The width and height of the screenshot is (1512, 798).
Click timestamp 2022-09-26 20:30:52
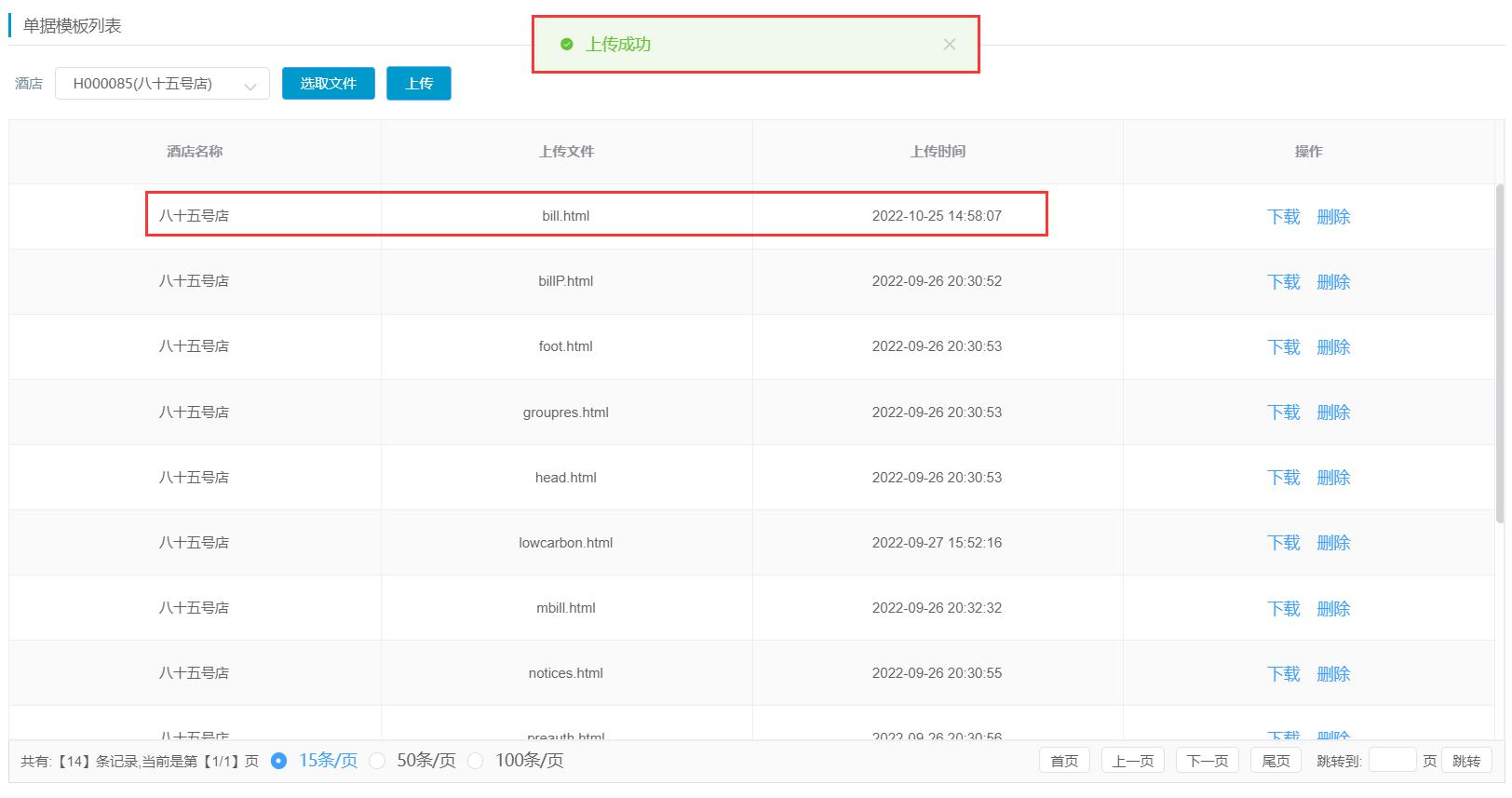pyautogui.click(x=937, y=281)
